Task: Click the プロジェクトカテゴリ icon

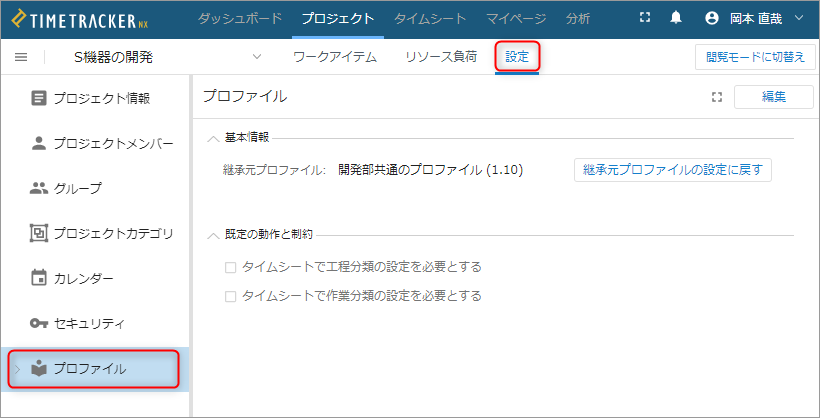Action: 39,233
